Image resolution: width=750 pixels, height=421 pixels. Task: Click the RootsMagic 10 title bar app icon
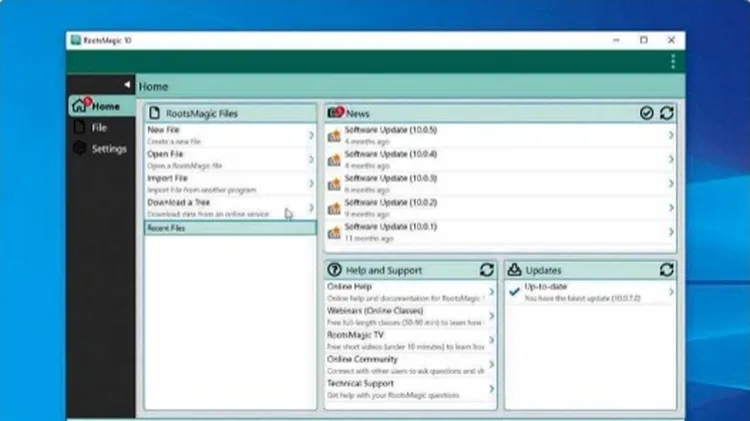[x=76, y=40]
